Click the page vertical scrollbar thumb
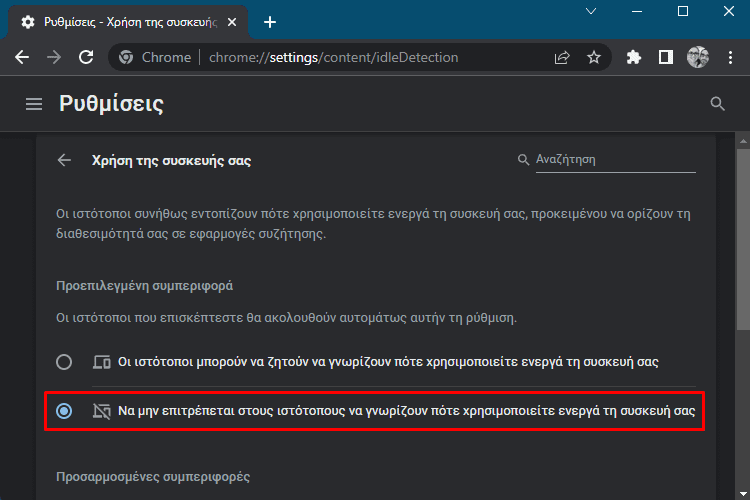 click(743, 239)
